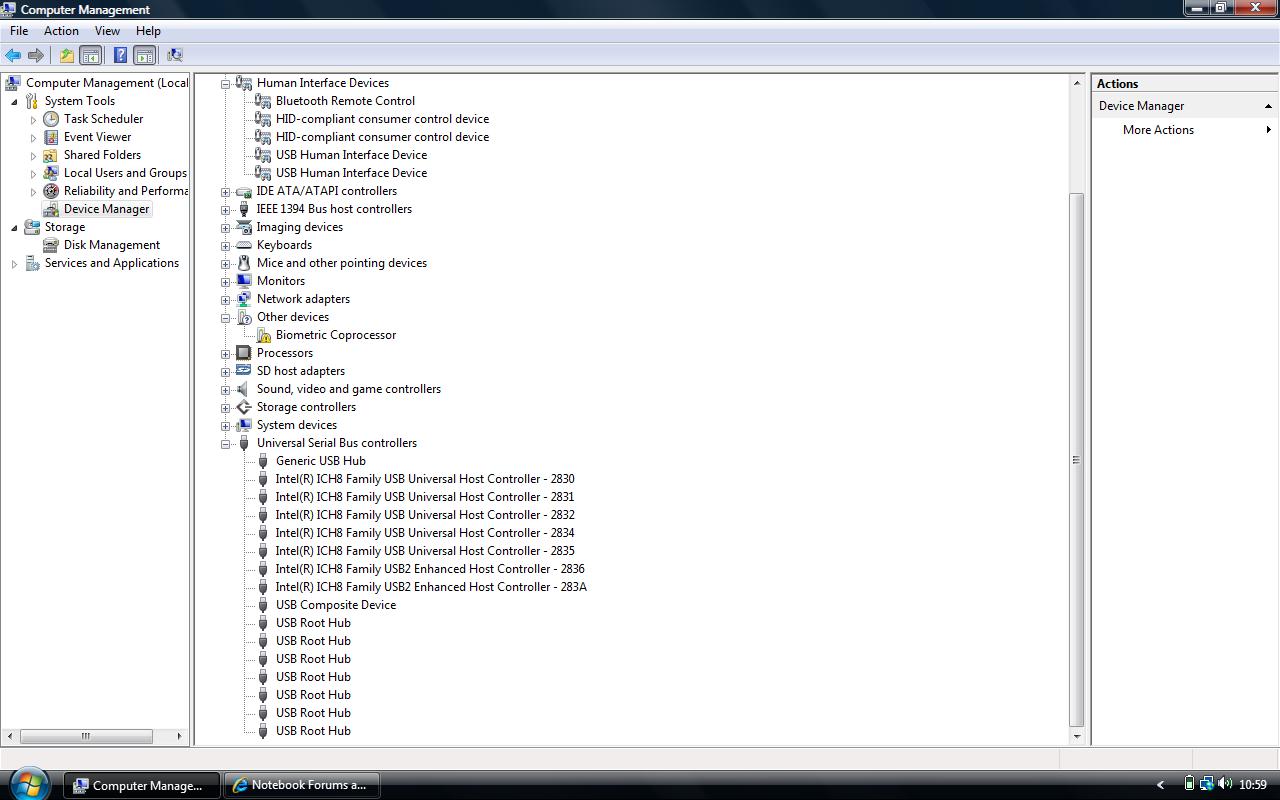Expand the Processors category
The height and width of the screenshot is (800, 1280).
tap(226, 354)
